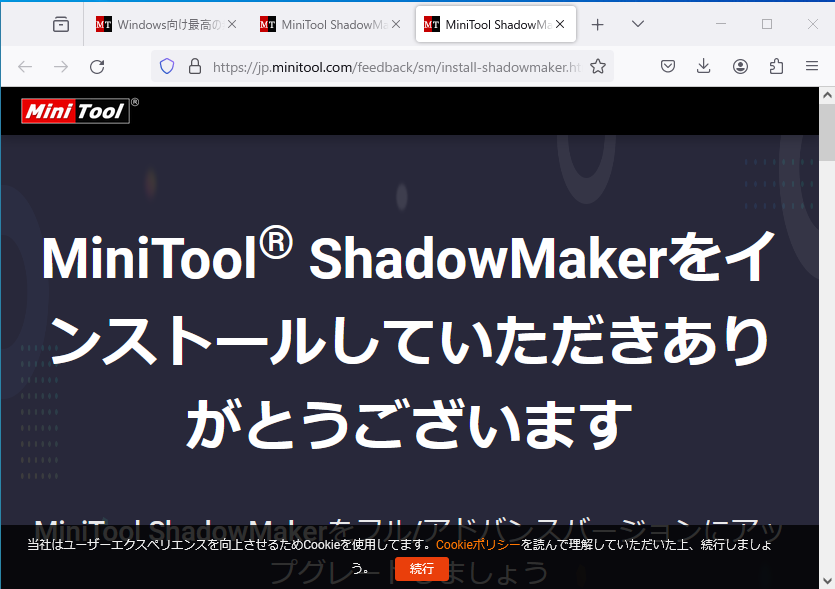This screenshot has width=835, height=589.
Task: Switch to the Windows向け最高の tab
Action: coord(166,24)
